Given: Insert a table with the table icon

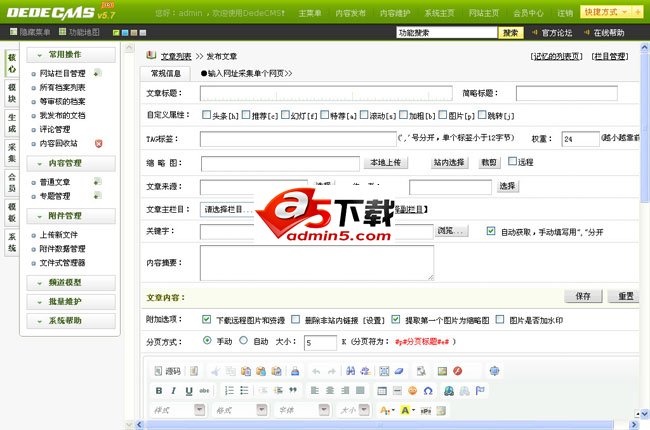Looking at the screenshot, I should tap(382, 391).
